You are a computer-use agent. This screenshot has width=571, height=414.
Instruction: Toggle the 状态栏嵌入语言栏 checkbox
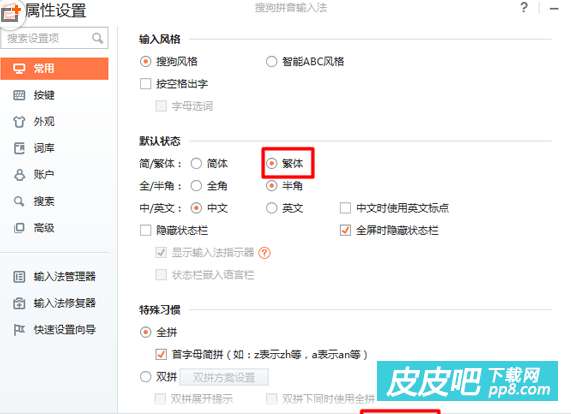click(x=161, y=275)
